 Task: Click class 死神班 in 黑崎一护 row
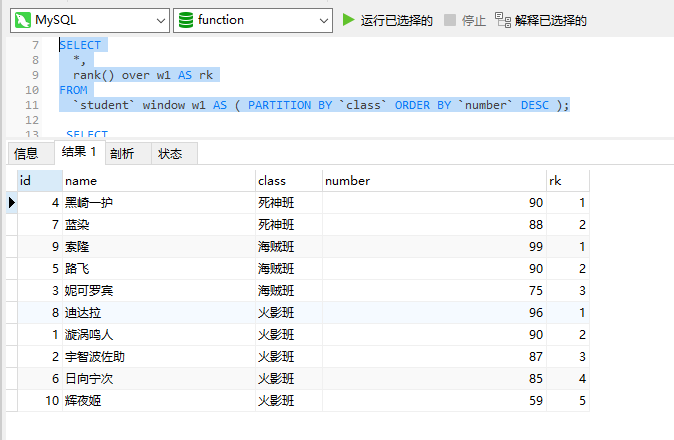point(289,202)
